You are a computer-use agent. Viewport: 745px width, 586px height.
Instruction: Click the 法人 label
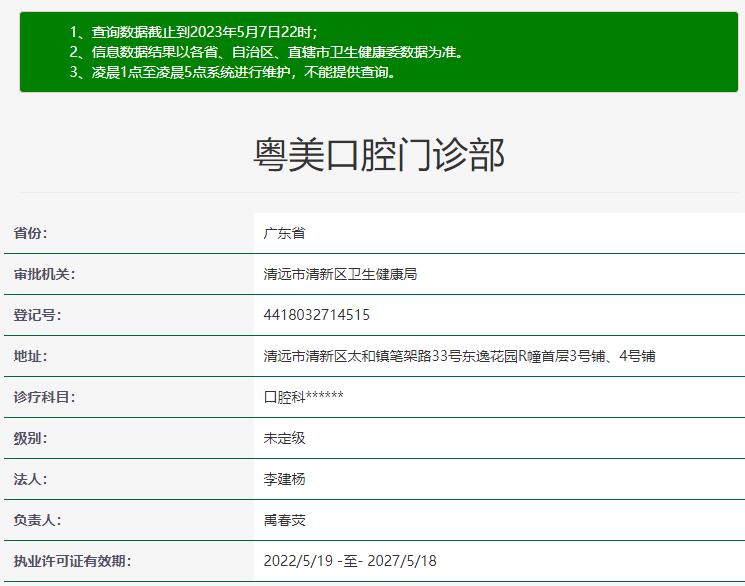30,479
